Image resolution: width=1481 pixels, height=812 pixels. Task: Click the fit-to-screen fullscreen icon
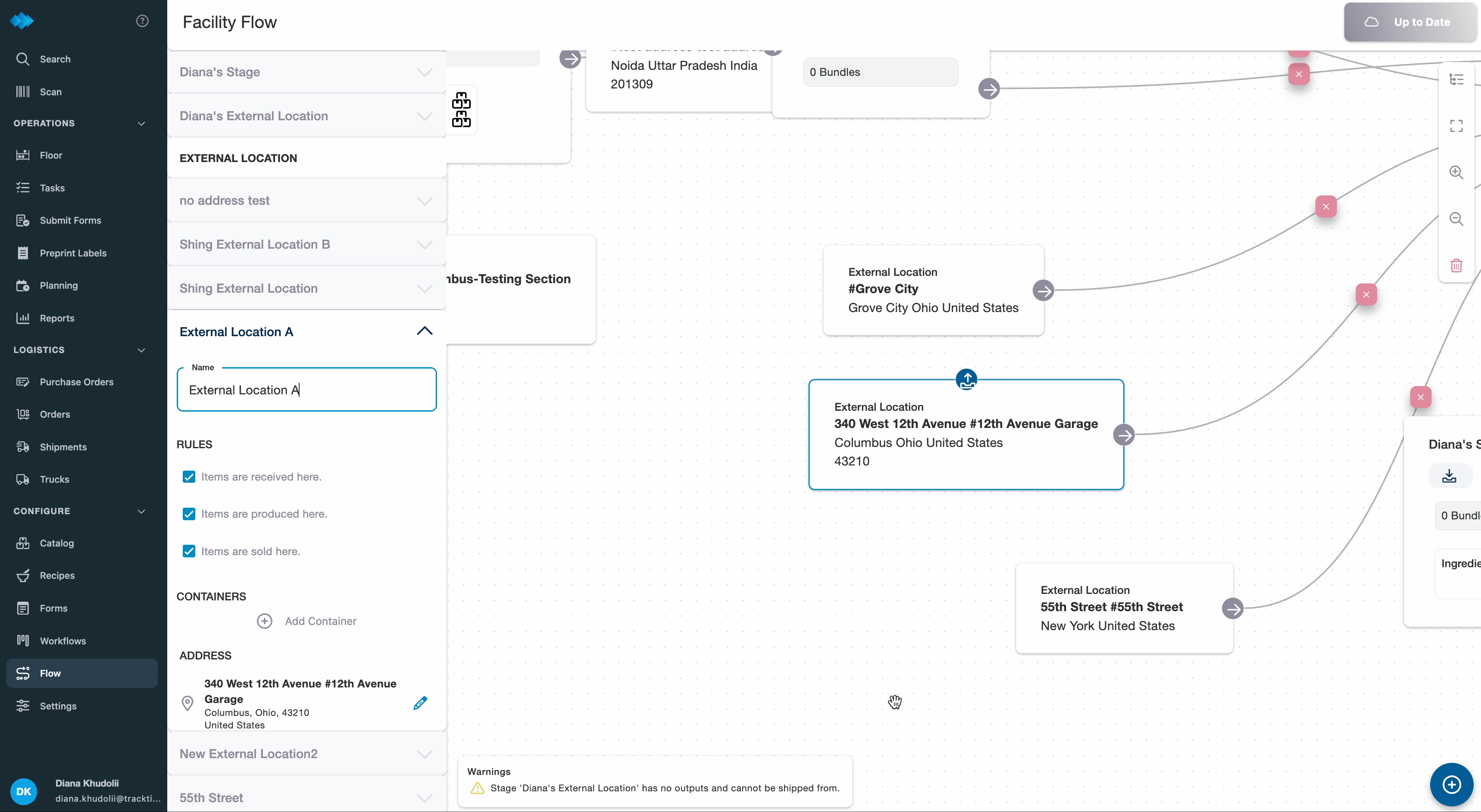(x=1456, y=126)
